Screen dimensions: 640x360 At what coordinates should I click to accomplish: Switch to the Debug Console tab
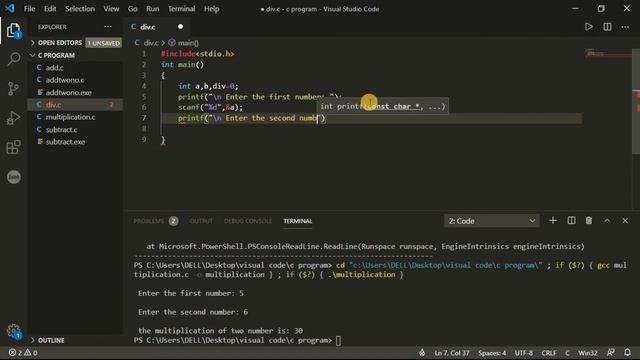pos(248,221)
